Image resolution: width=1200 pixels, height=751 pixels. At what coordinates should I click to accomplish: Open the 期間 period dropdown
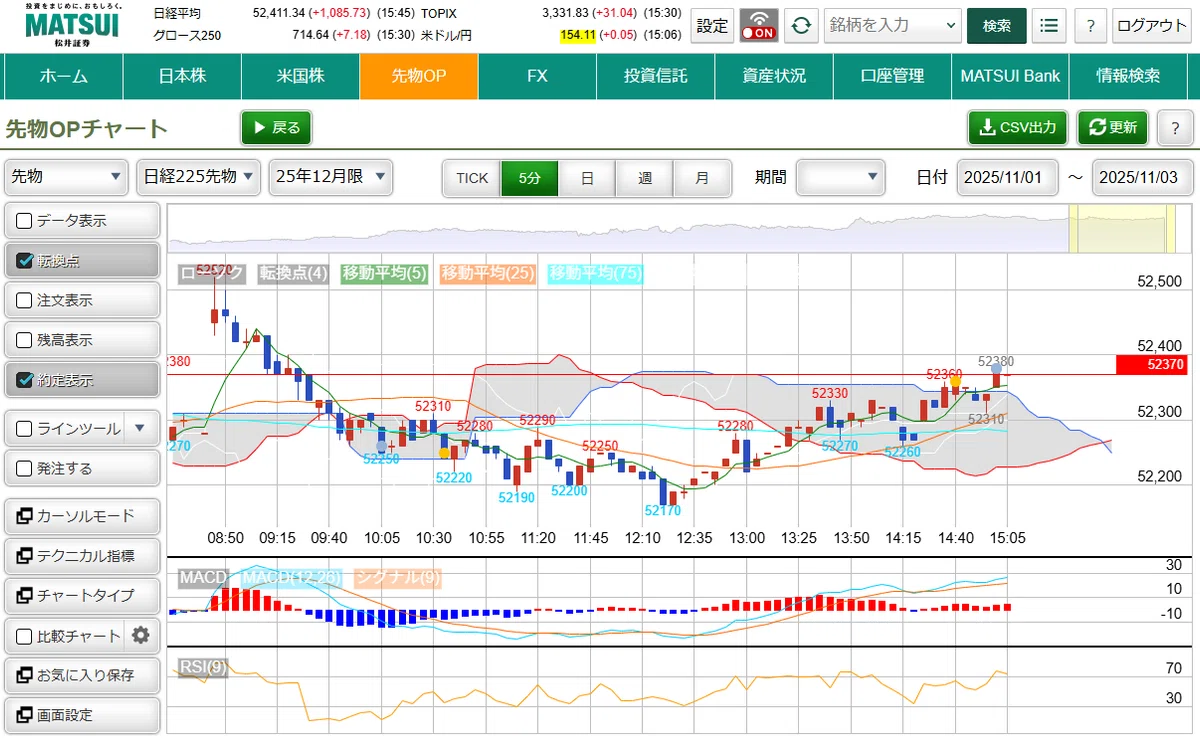[840, 177]
